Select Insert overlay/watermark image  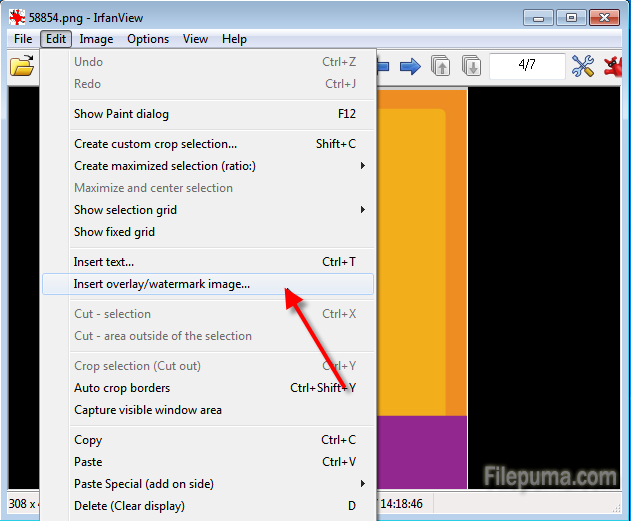162,284
